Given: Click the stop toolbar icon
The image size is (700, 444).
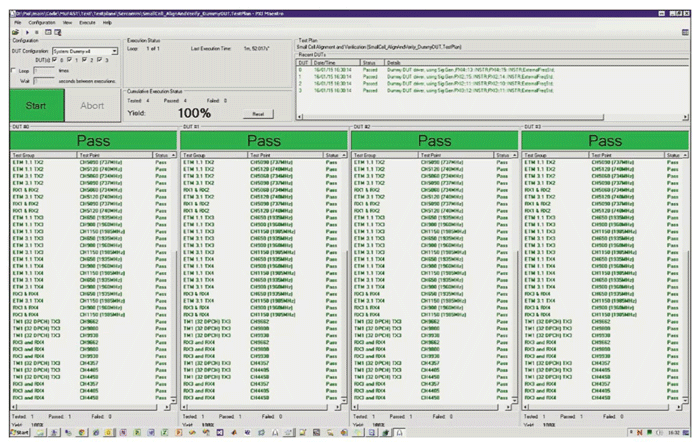Looking at the screenshot, I should pyautogui.click(x=37, y=32).
